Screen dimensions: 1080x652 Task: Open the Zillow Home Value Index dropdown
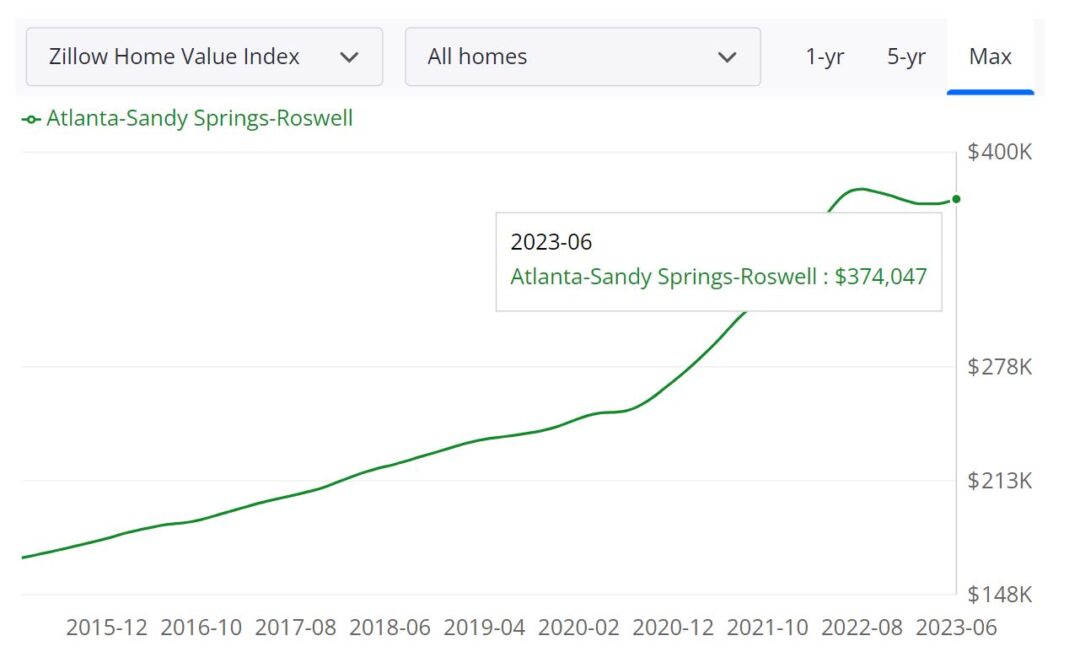pyautogui.click(x=204, y=57)
